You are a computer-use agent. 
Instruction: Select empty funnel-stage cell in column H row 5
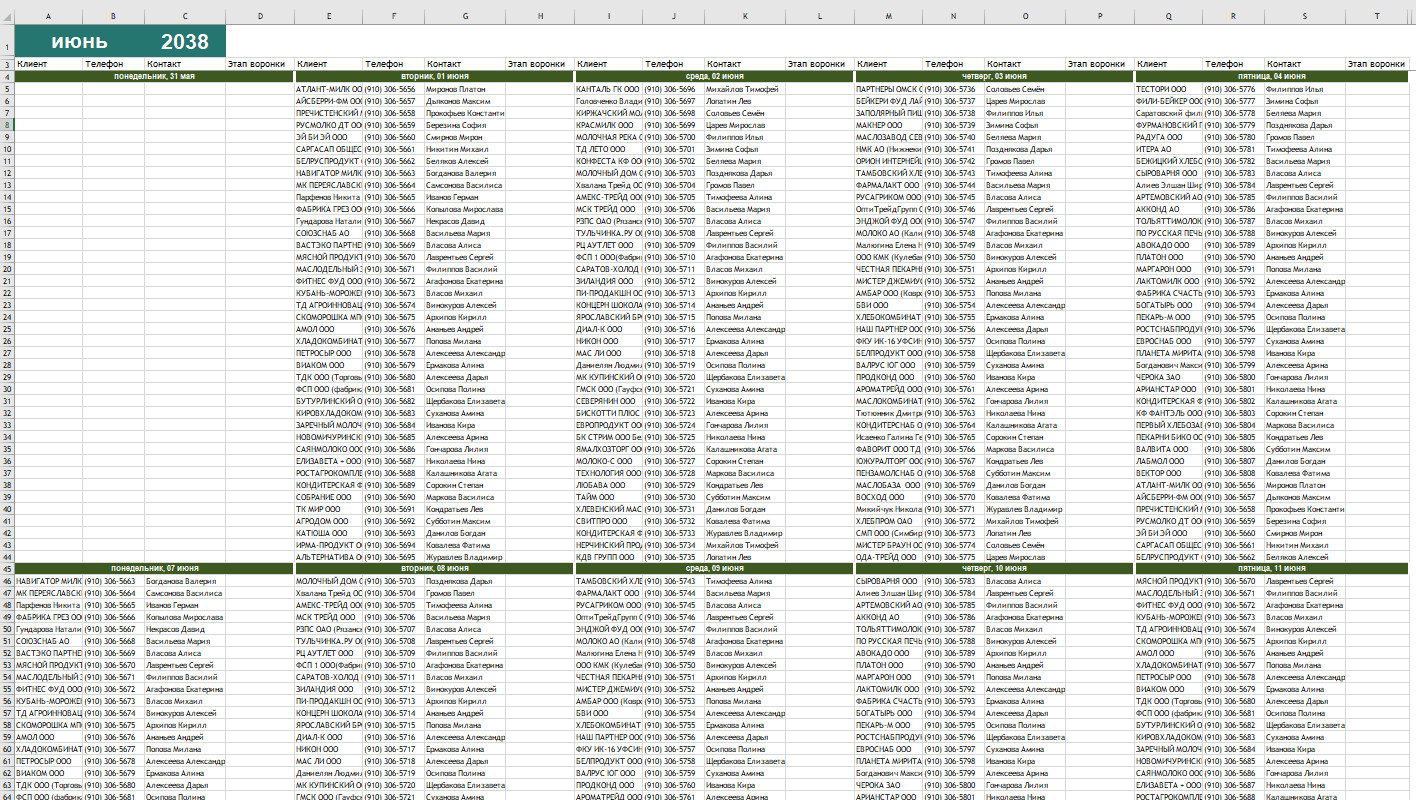point(540,88)
